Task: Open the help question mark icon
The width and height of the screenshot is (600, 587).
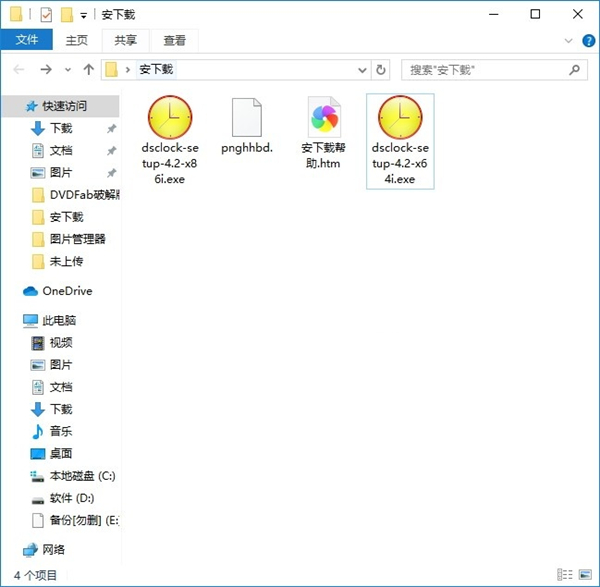Action: (x=587, y=40)
